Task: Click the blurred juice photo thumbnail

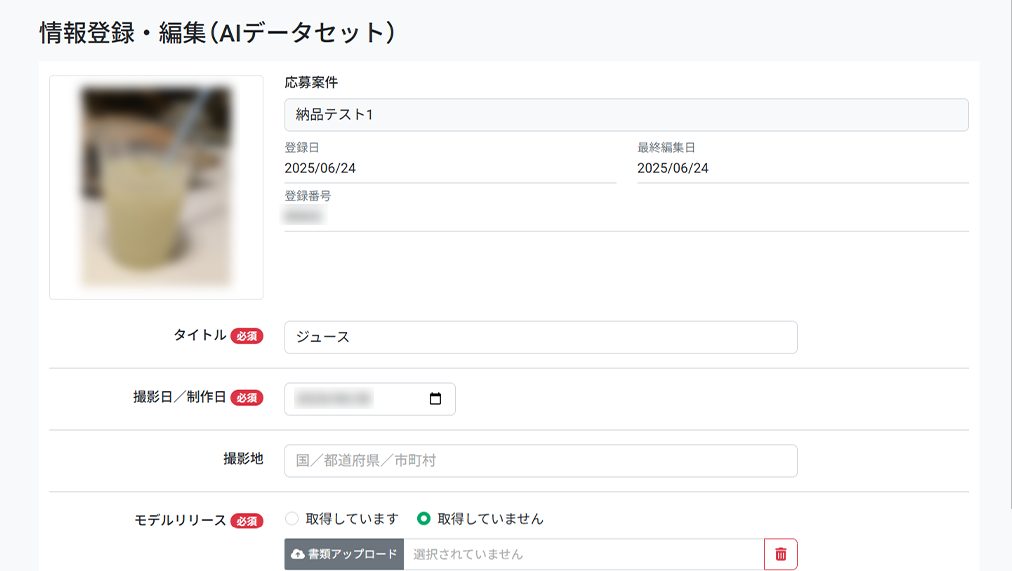Action: click(156, 187)
